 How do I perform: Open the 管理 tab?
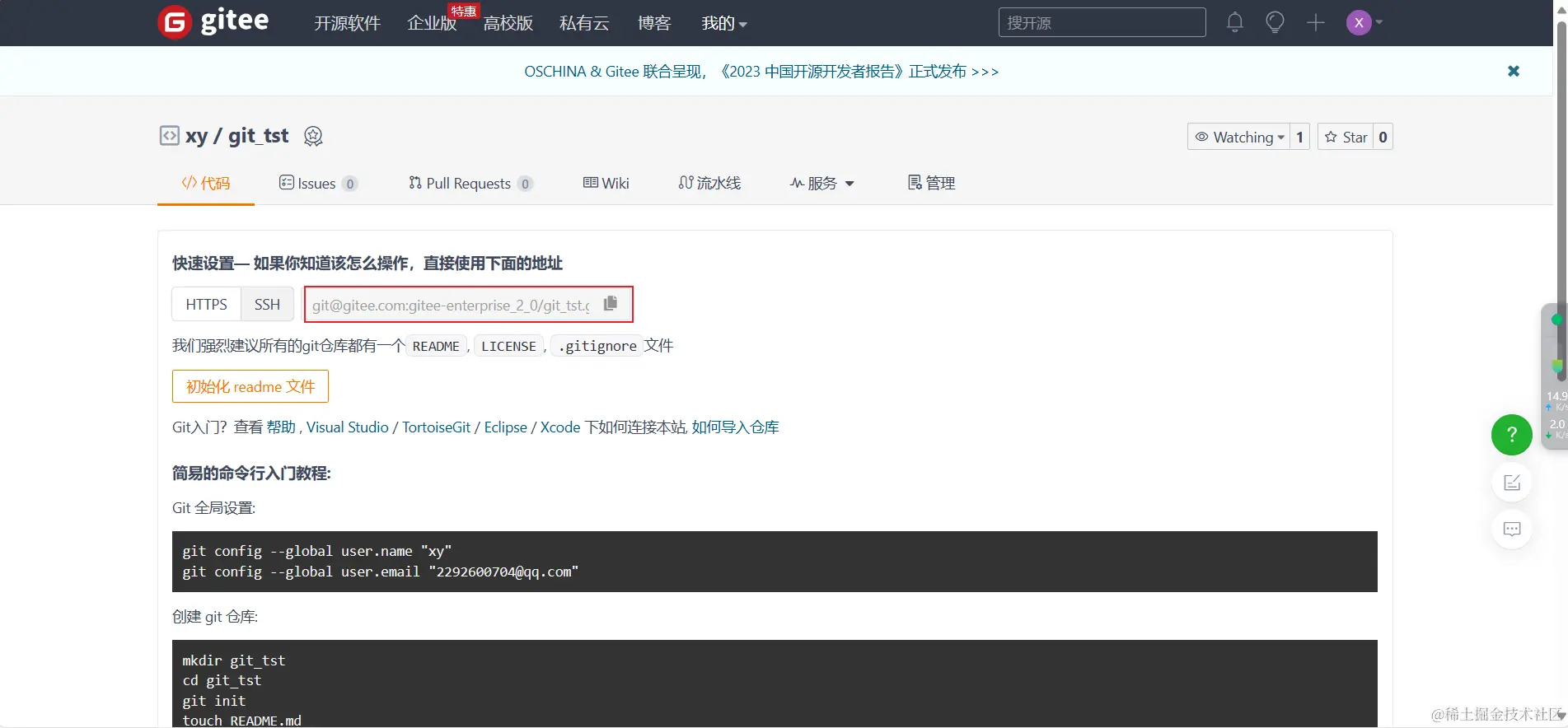(x=931, y=183)
